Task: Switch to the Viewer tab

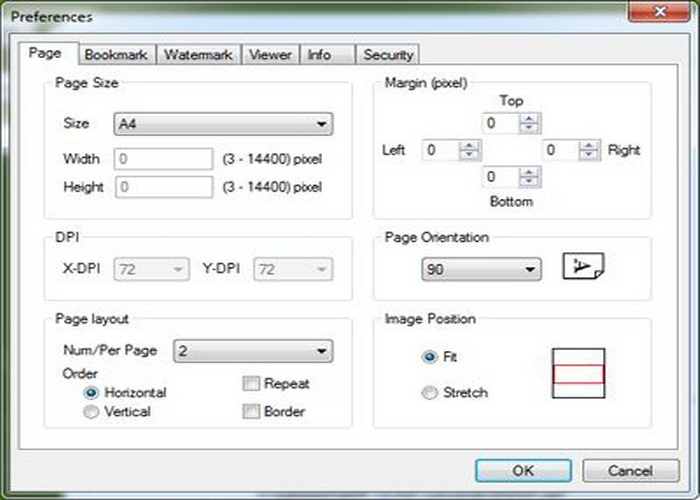Action: (271, 55)
